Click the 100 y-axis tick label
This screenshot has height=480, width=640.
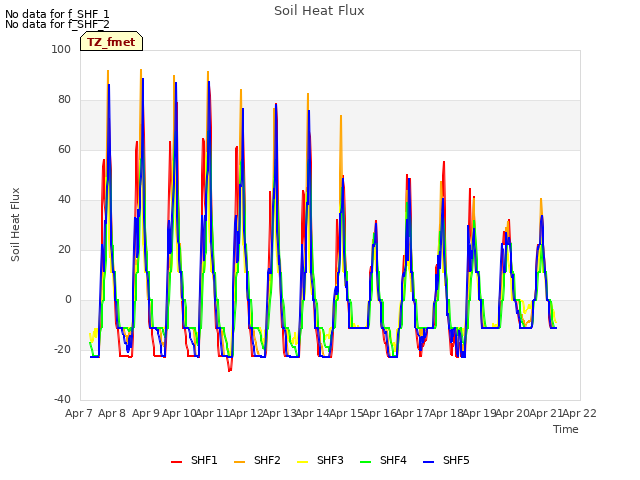61,49
